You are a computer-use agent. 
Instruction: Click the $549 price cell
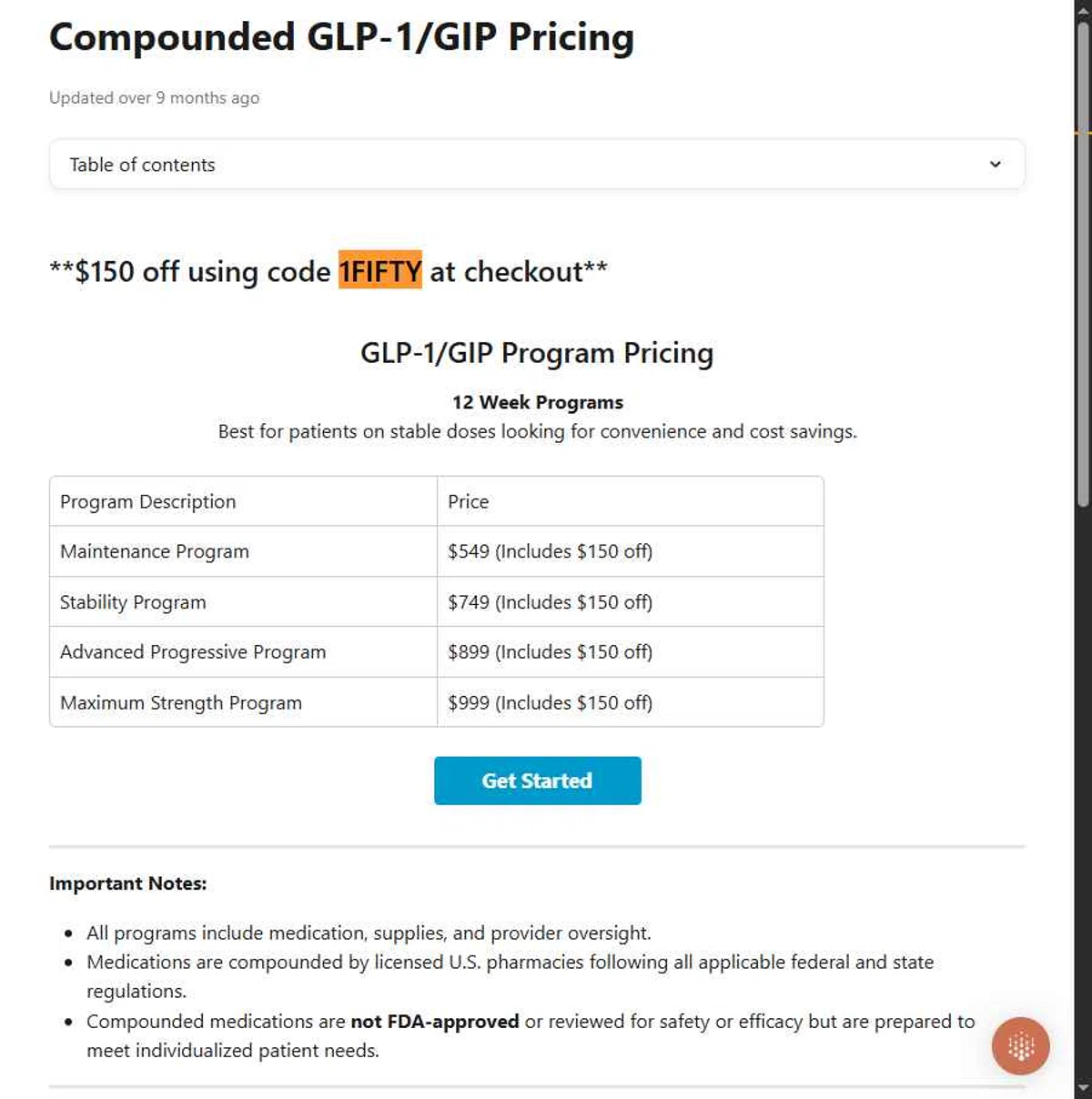pyautogui.click(x=631, y=551)
